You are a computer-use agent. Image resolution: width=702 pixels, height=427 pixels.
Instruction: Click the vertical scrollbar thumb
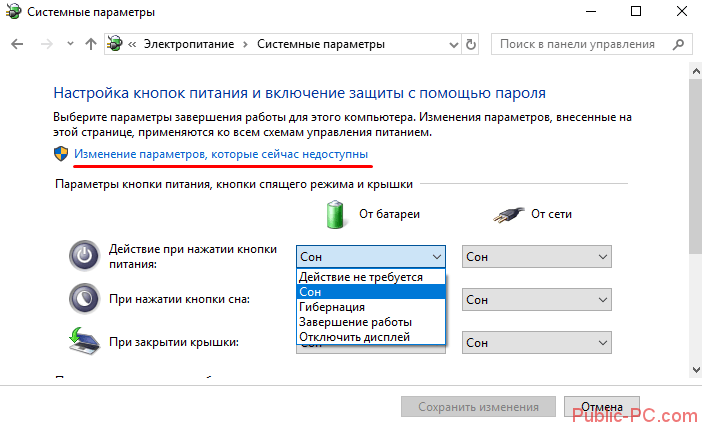[x=696, y=167]
